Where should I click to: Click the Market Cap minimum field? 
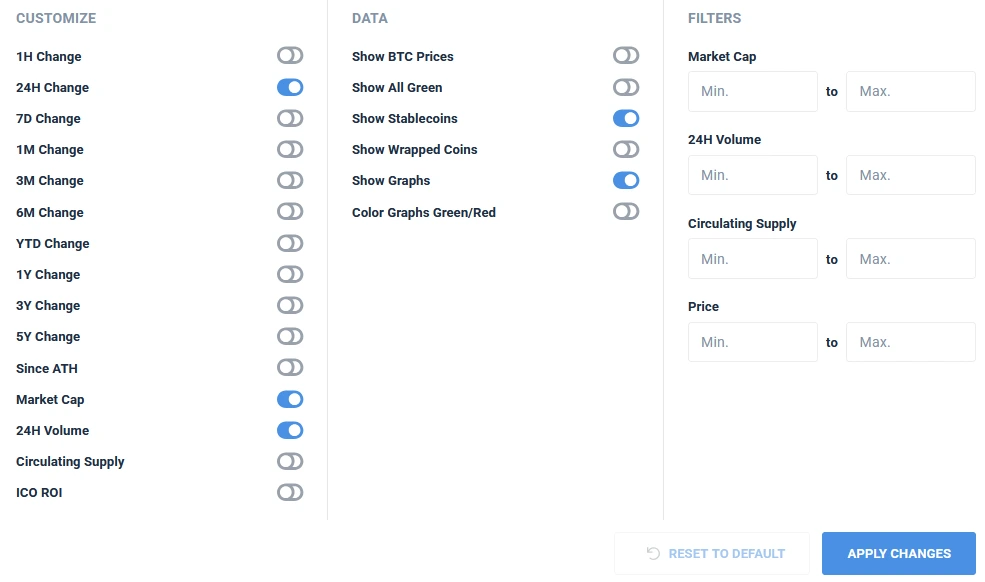click(x=752, y=91)
